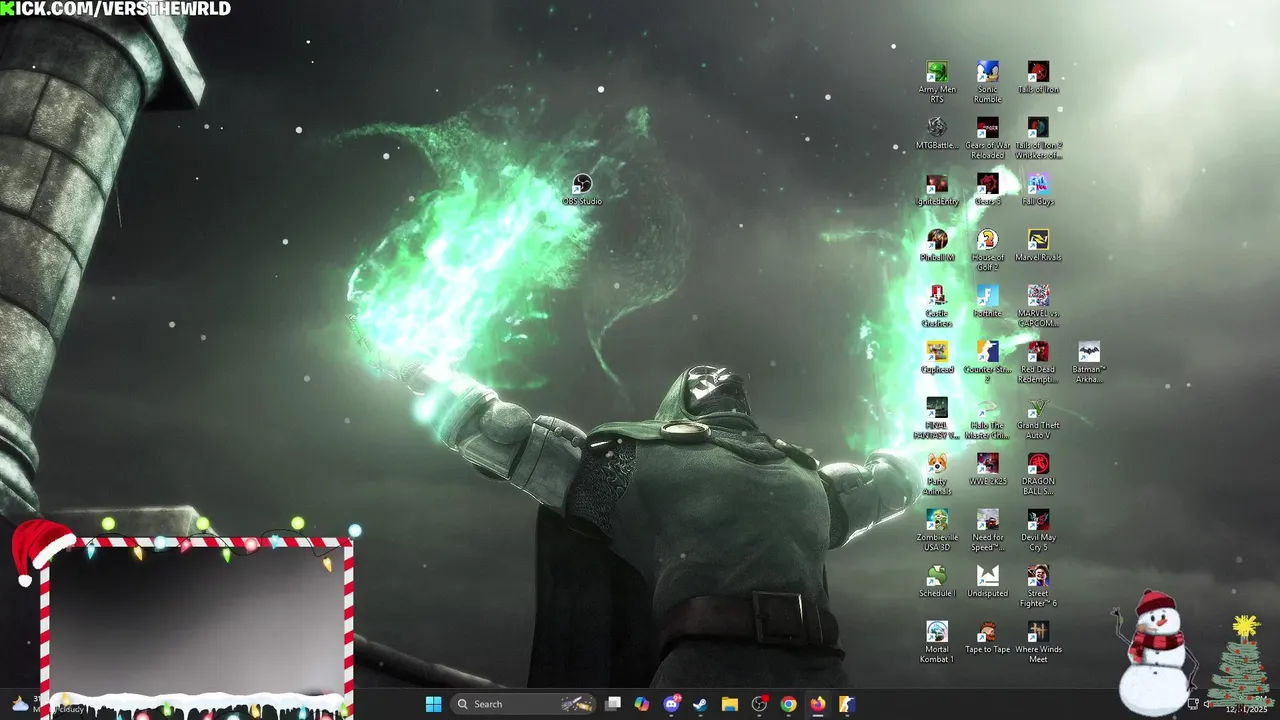
Task: Select the Cuphead shortcut
Action: click(x=937, y=358)
